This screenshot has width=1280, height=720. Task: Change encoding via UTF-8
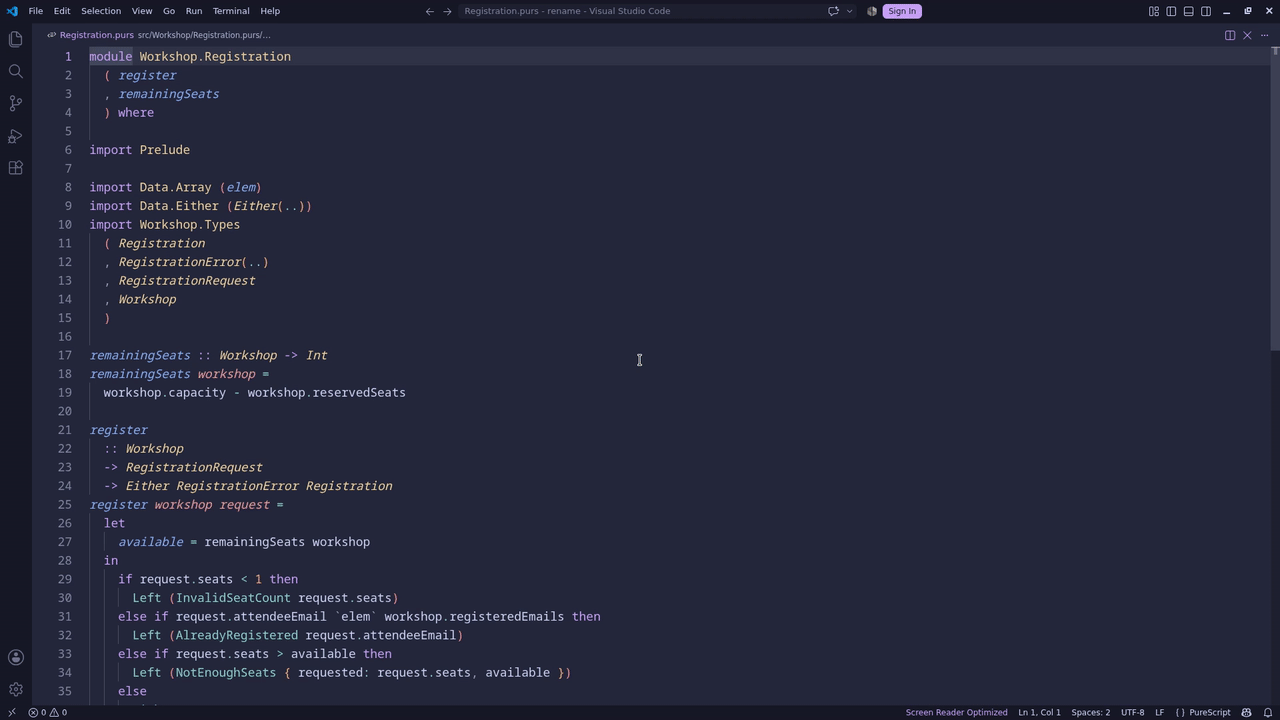pyautogui.click(x=1132, y=712)
